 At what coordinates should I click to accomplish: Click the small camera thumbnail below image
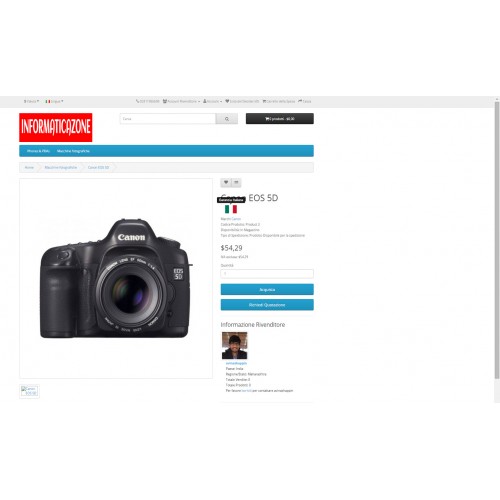(29, 391)
